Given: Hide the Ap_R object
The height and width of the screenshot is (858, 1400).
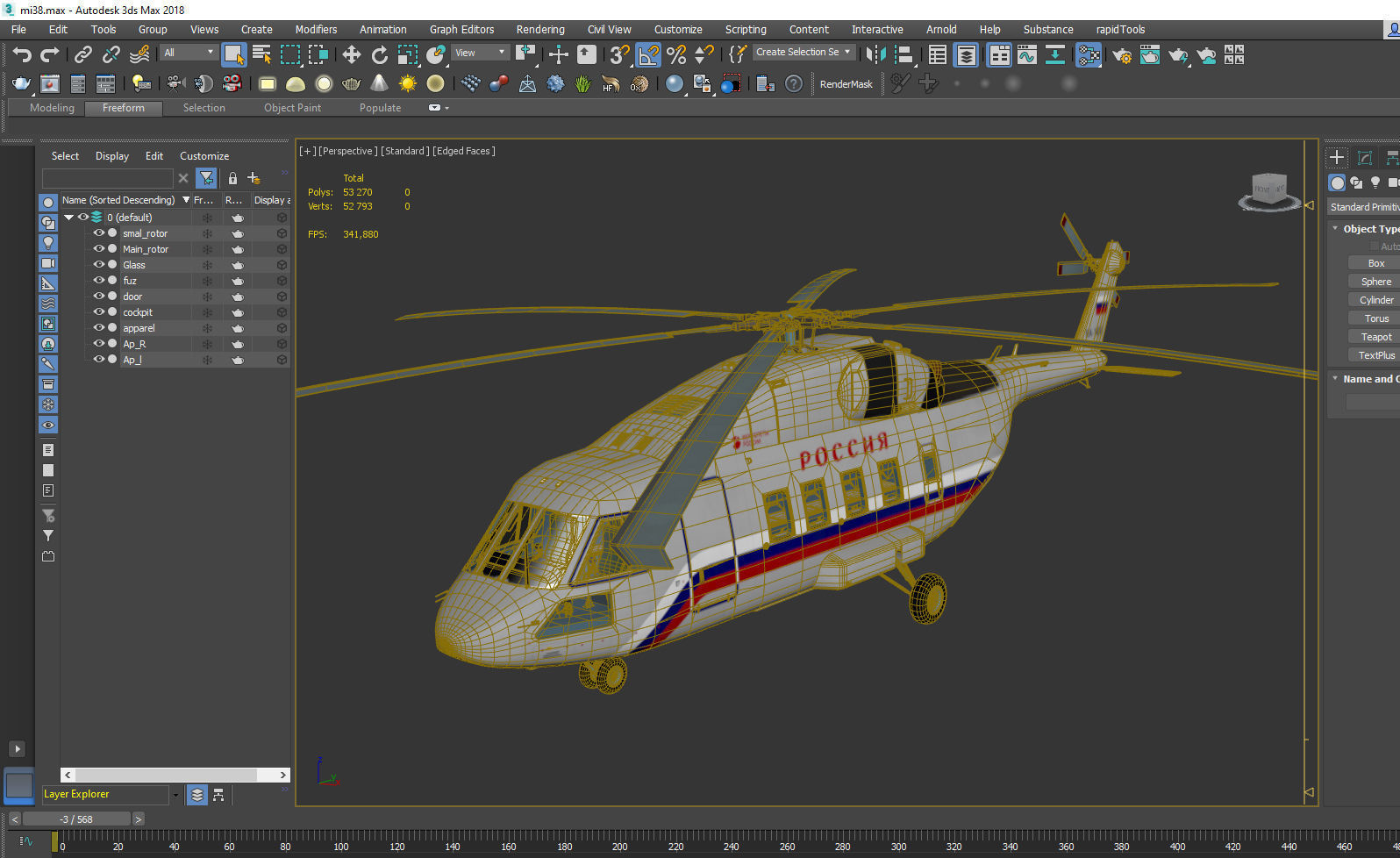Looking at the screenshot, I should click(99, 344).
